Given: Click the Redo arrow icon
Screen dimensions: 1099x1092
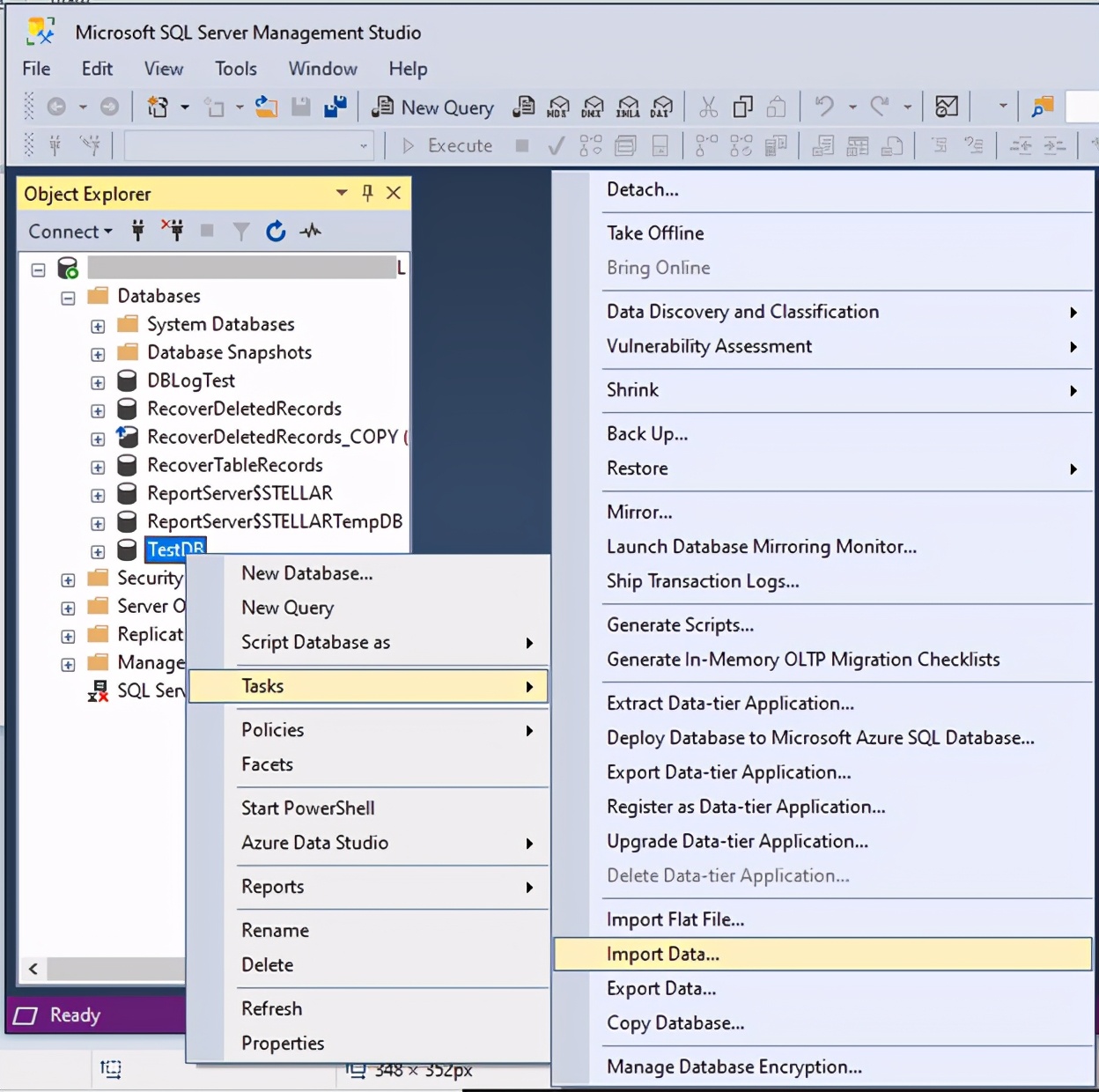Looking at the screenshot, I should tap(879, 107).
